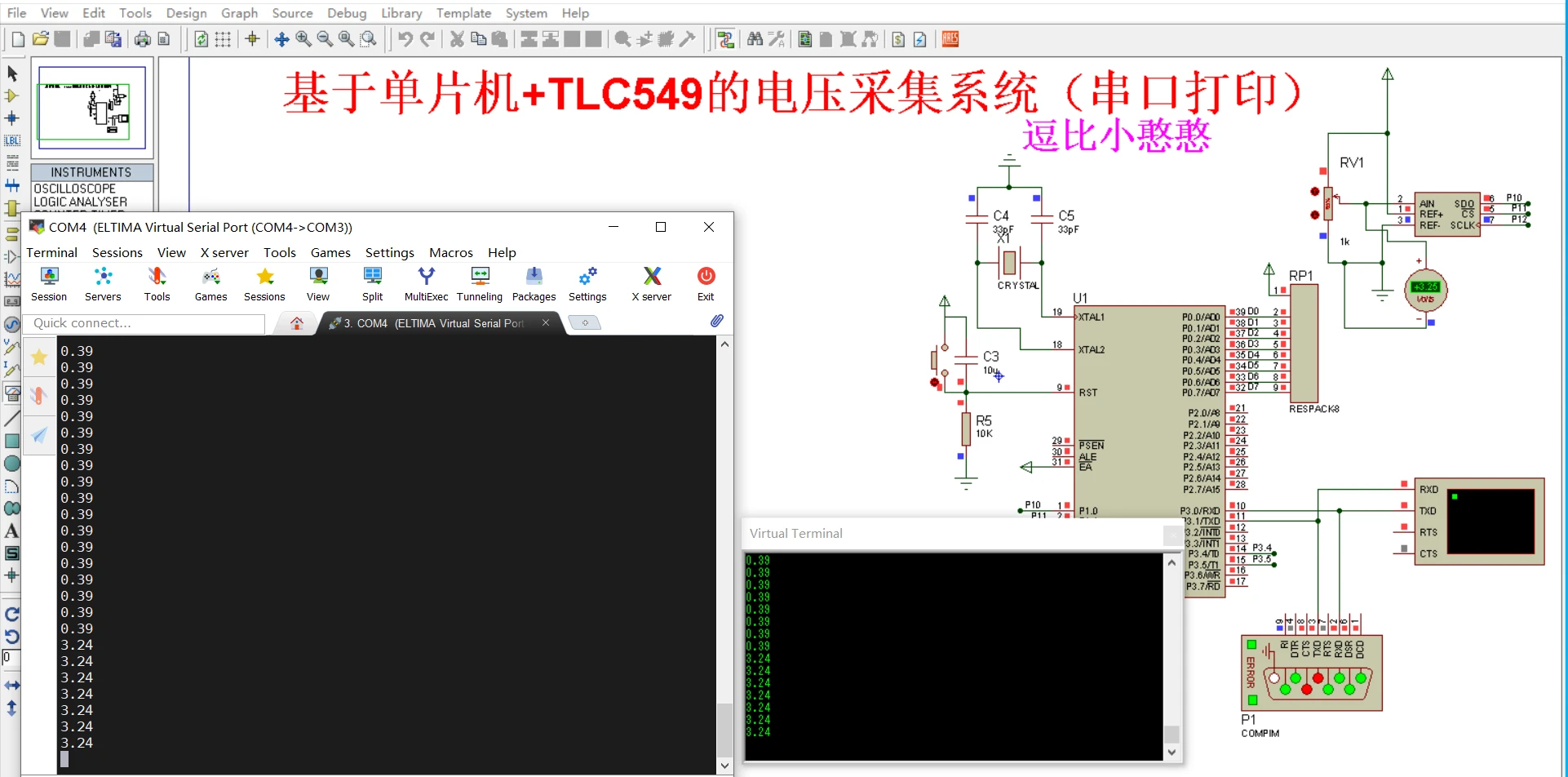Select LOGIC ANALYSER in the instruments list
The image size is (1568, 777).
81,202
